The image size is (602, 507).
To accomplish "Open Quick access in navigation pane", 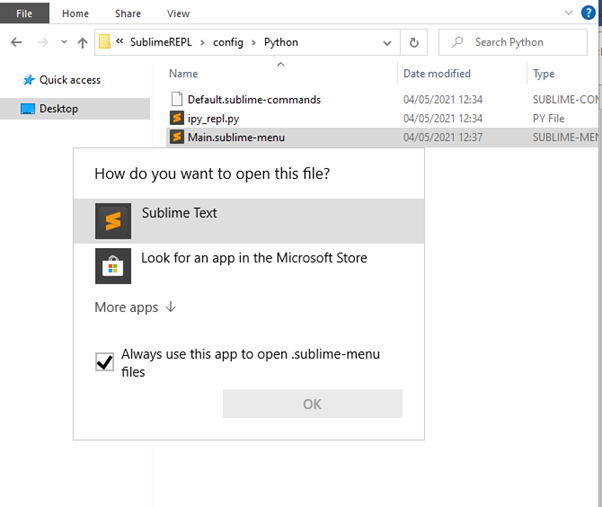I will [70, 80].
